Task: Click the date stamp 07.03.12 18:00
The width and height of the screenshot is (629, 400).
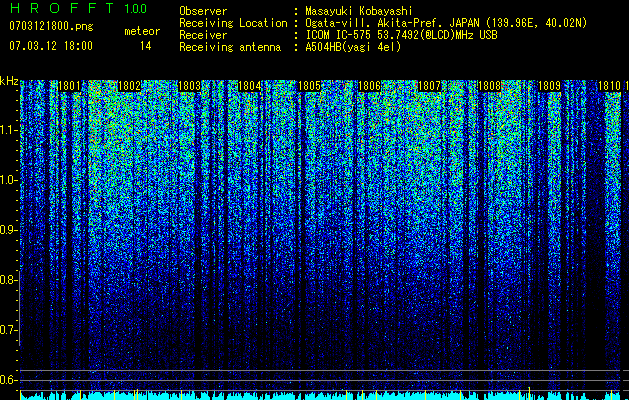Action: [51, 46]
